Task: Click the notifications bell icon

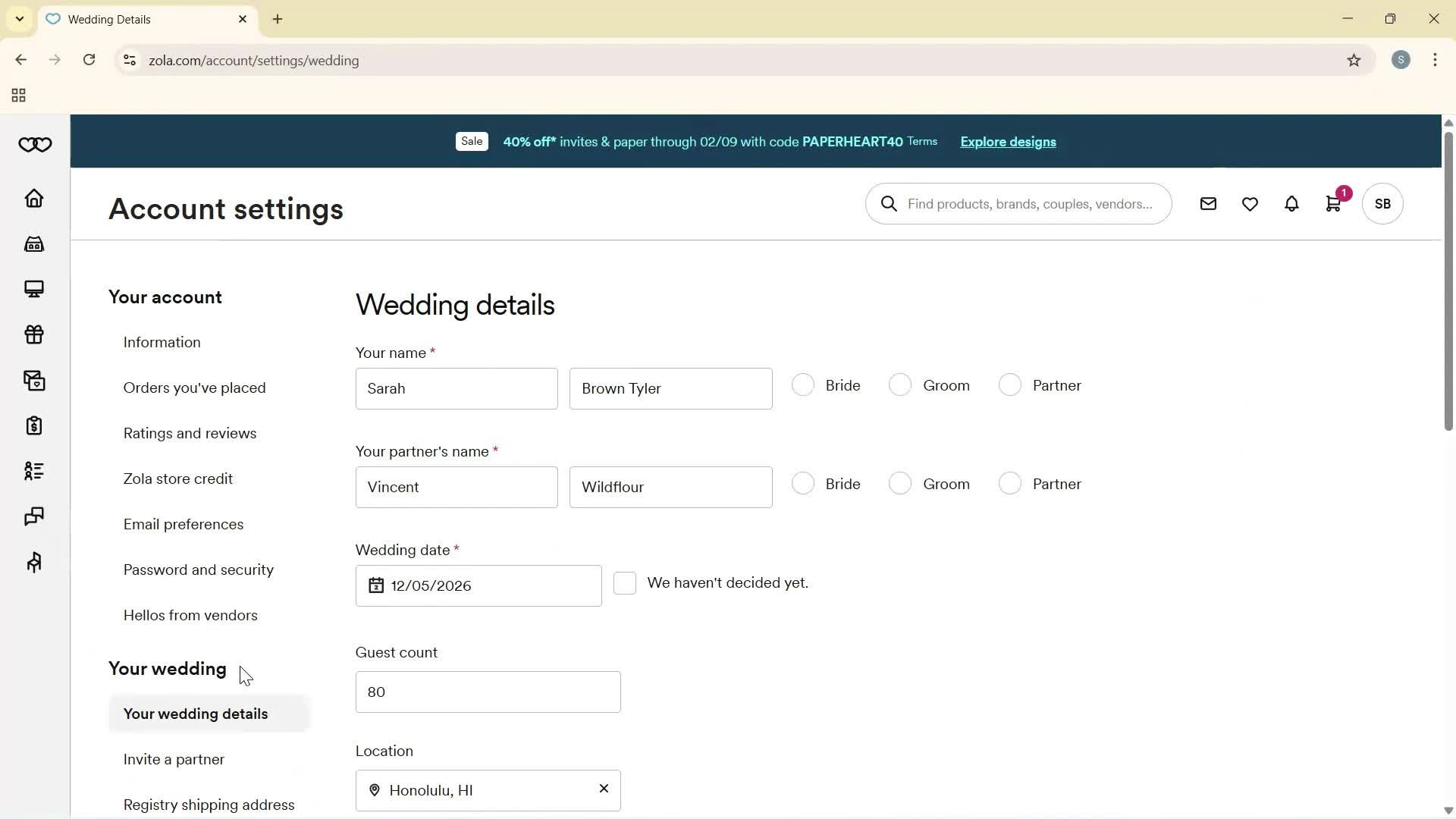Action: pyautogui.click(x=1291, y=204)
